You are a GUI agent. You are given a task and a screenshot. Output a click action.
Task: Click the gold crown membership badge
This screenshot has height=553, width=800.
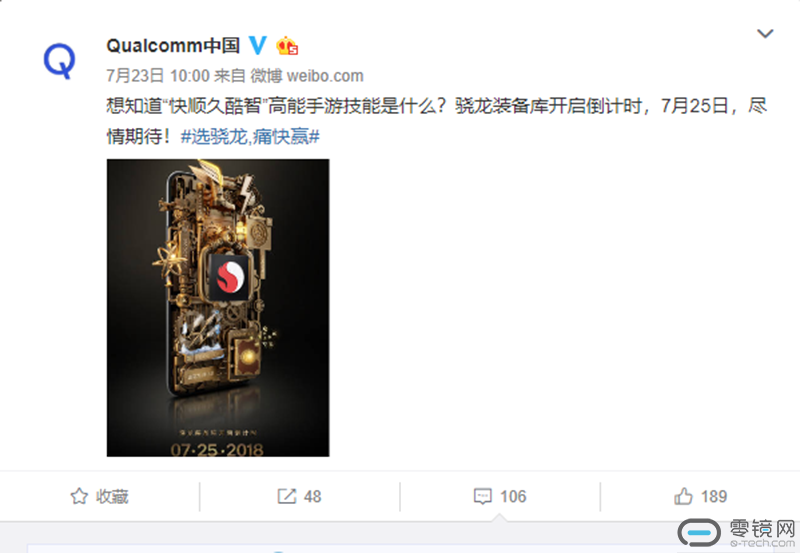point(287,46)
